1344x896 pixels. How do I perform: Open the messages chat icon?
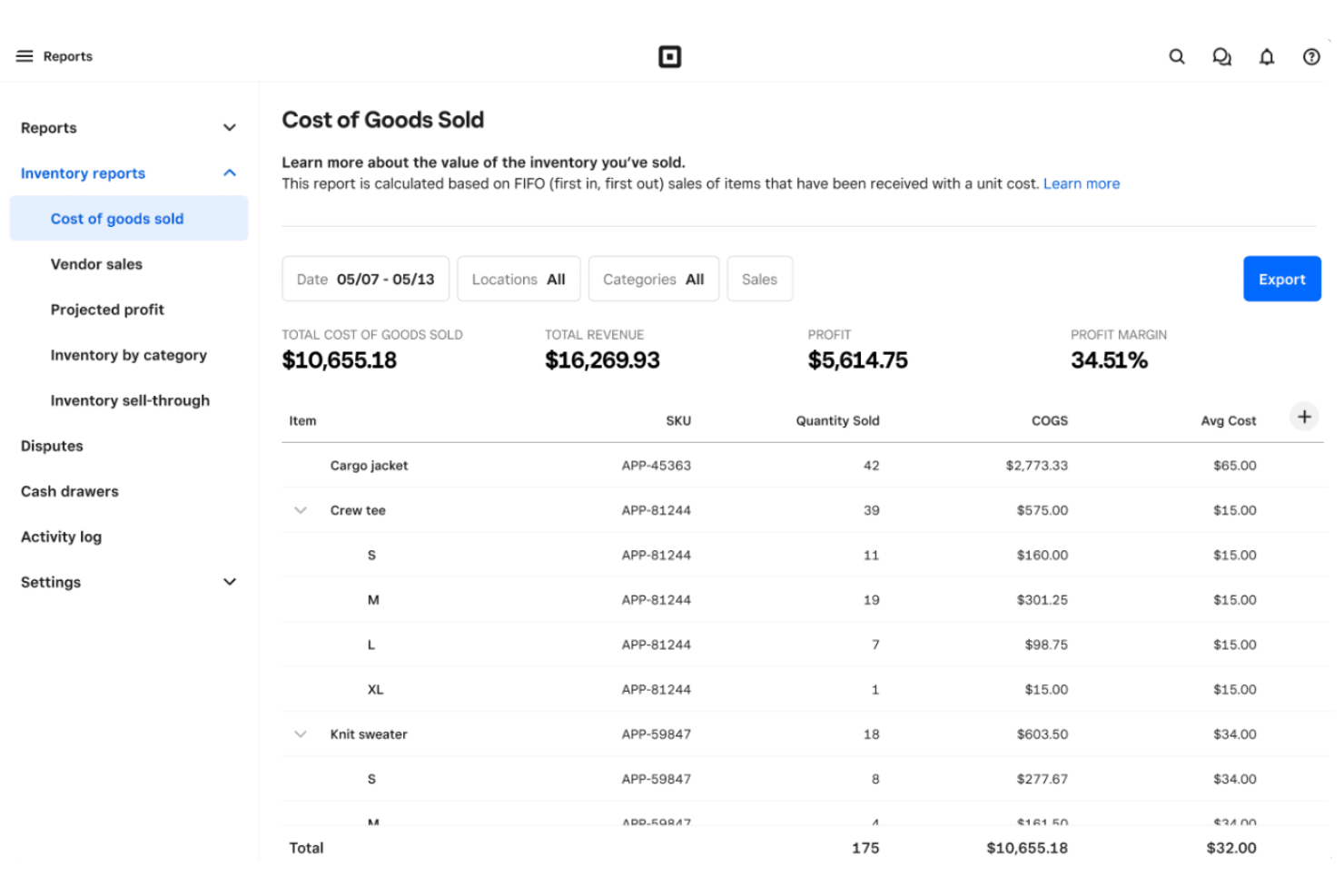coord(1221,56)
